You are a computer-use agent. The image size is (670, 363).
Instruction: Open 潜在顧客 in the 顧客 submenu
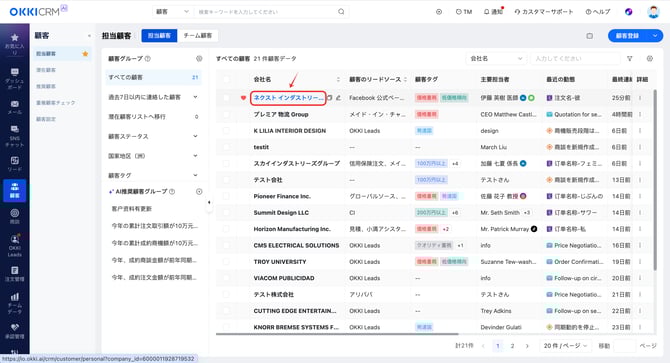(x=46, y=70)
